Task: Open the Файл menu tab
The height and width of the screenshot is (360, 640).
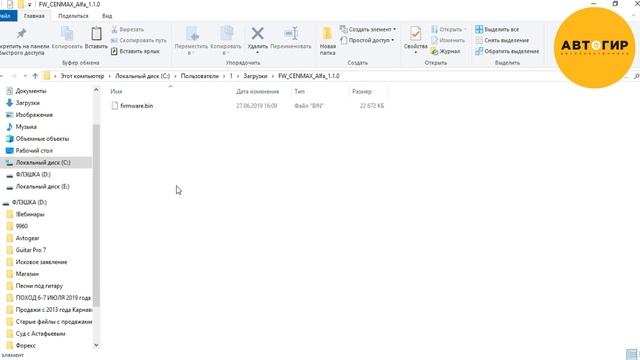Action: (7, 16)
